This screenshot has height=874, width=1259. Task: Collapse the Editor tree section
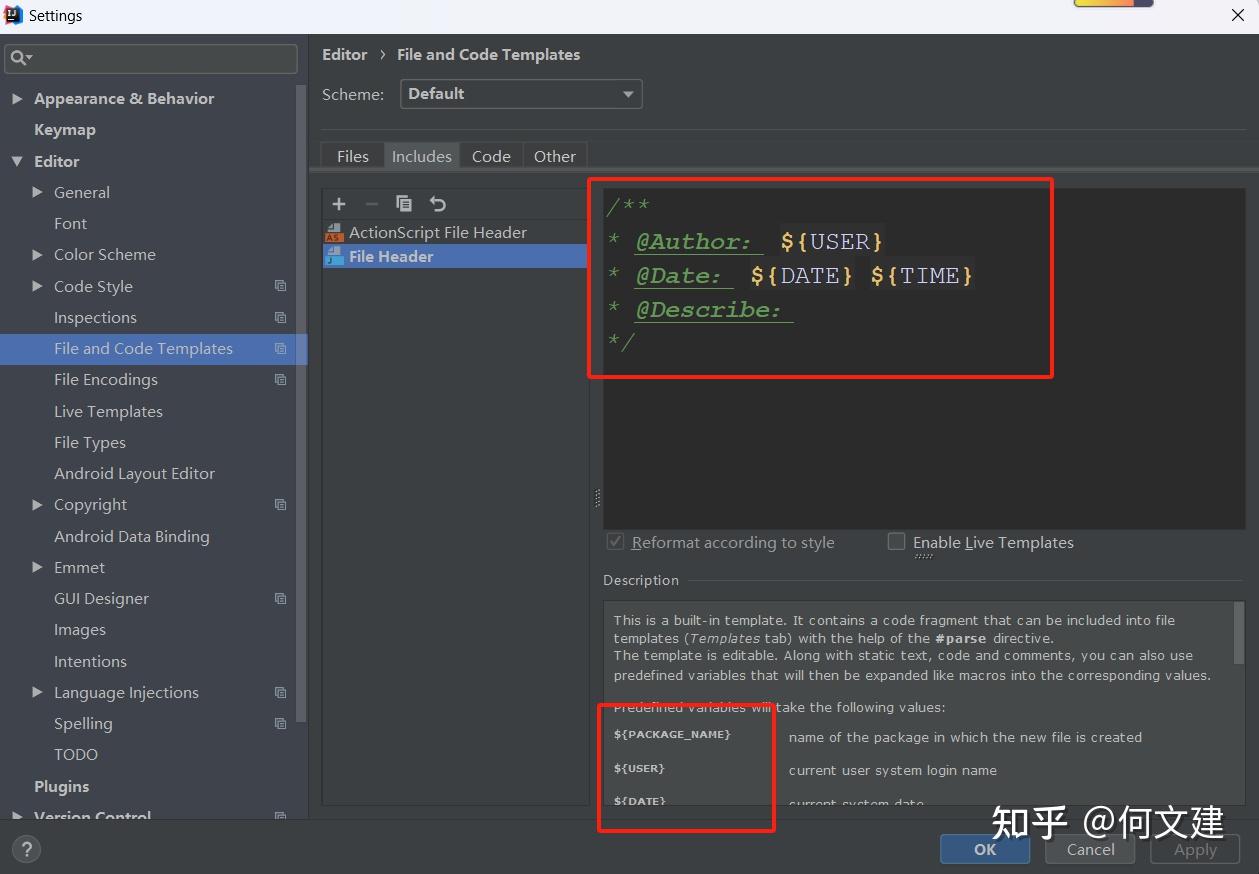click(17, 161)
